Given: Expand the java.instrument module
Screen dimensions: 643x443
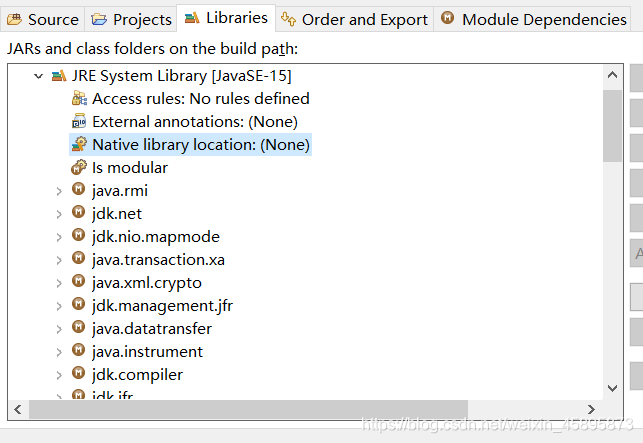Looking at the screenshot, I should click(59, 352).
